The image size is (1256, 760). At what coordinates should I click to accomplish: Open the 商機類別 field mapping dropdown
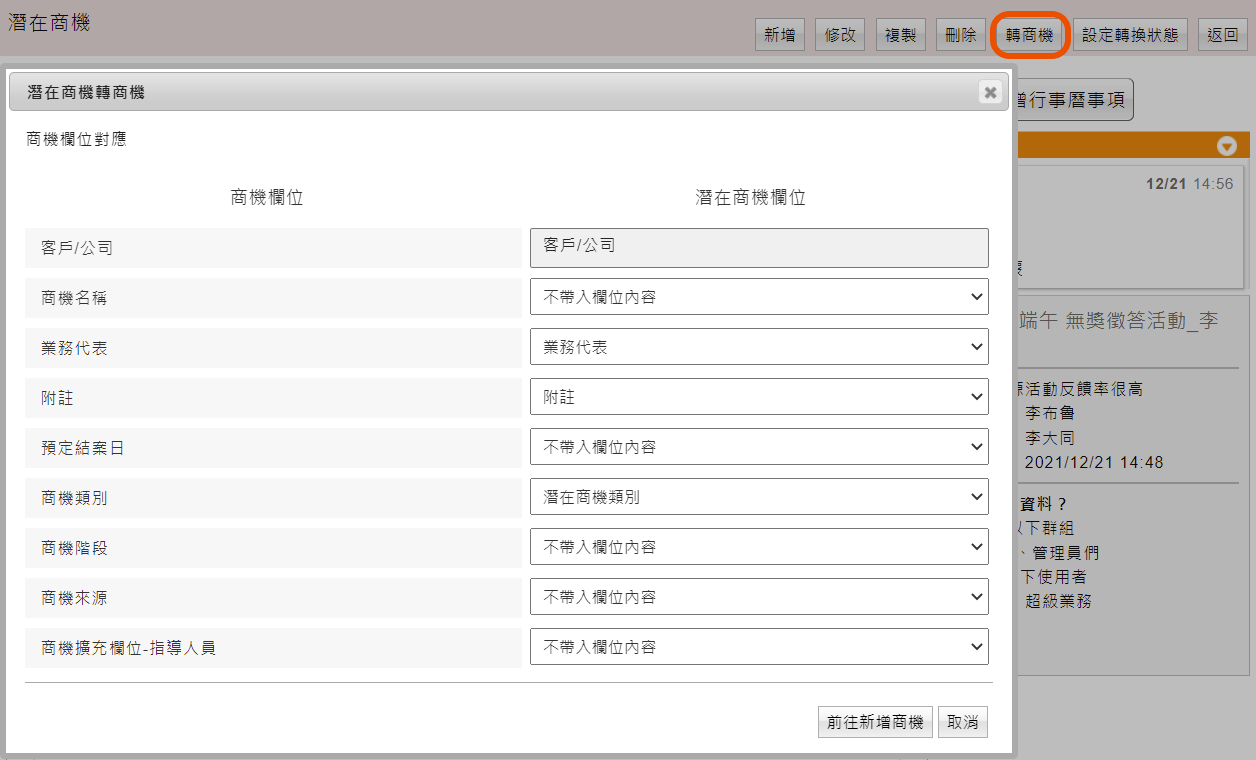pos(759,497)
